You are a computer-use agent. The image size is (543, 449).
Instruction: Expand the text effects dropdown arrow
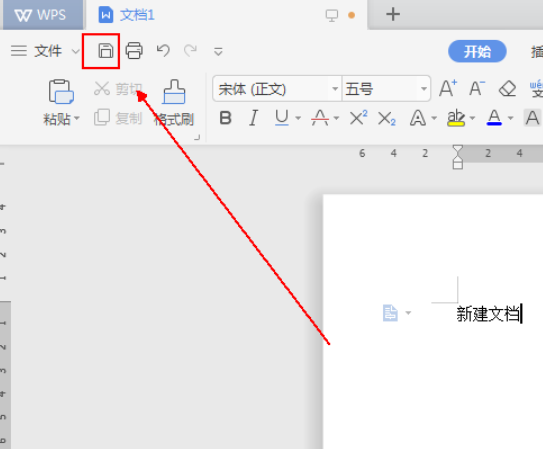[x=434, y=118]
